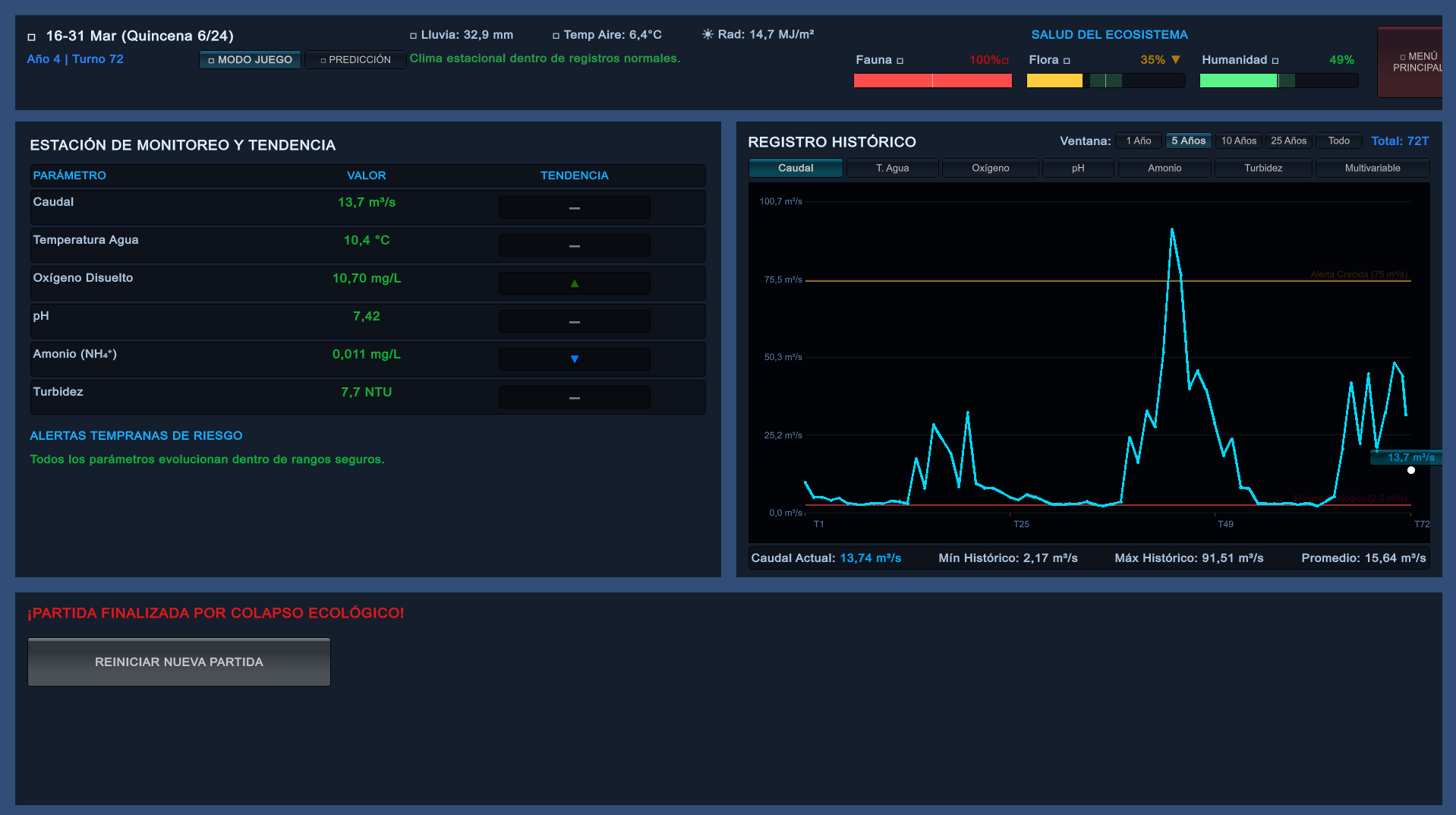Select the 1 Año window
This screenshot has width=1456, height=815.
tap(1138, 141)
